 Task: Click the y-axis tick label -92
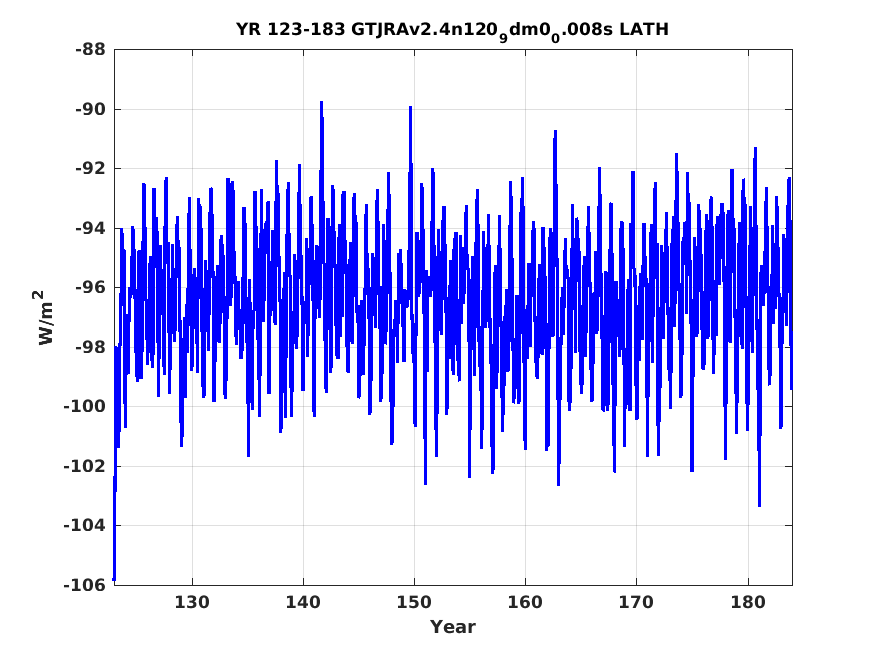tap(90, 168)
